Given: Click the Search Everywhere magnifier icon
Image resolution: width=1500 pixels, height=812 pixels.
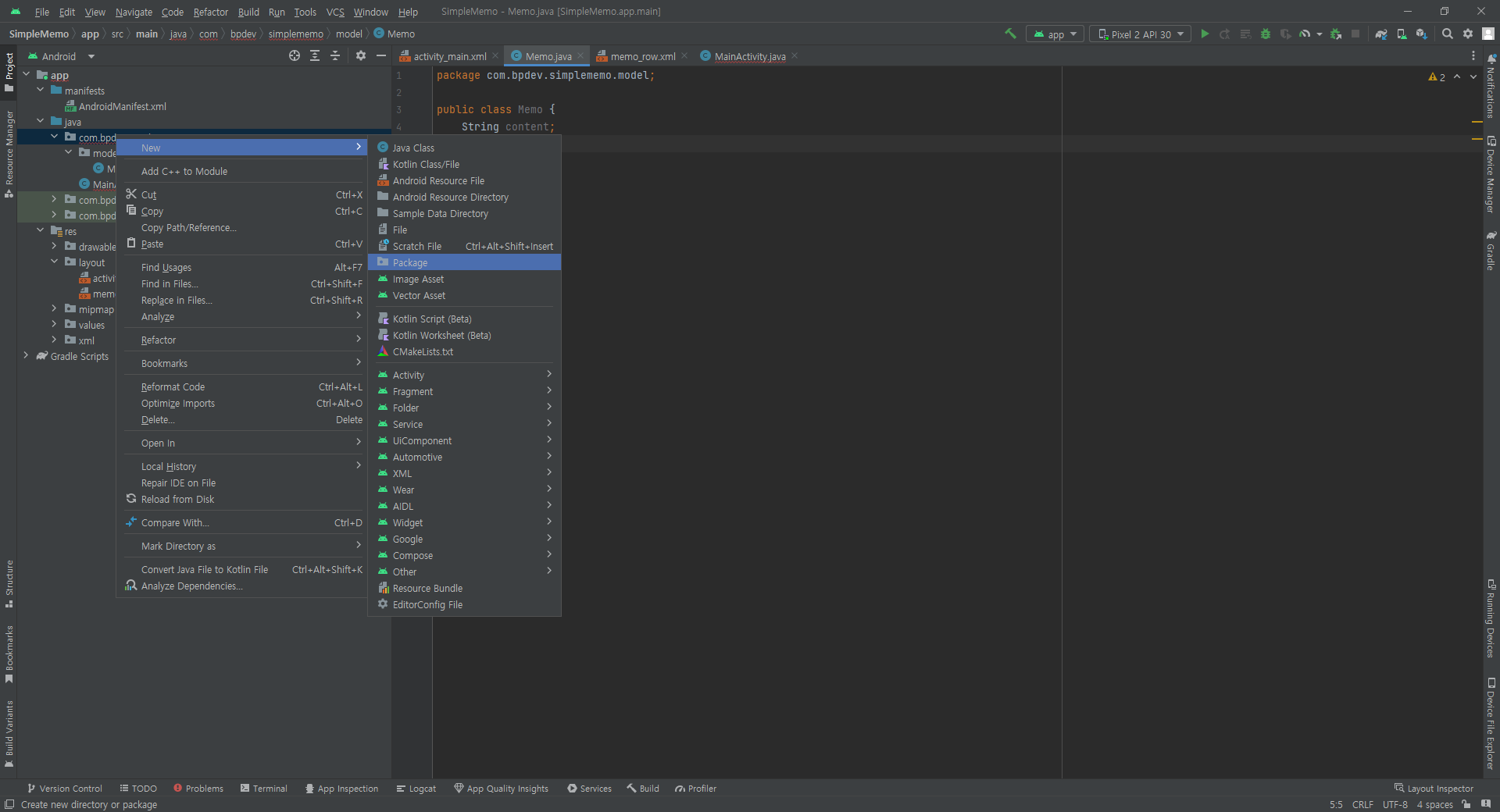Looking at the screenshot, I should point(1448,34).
